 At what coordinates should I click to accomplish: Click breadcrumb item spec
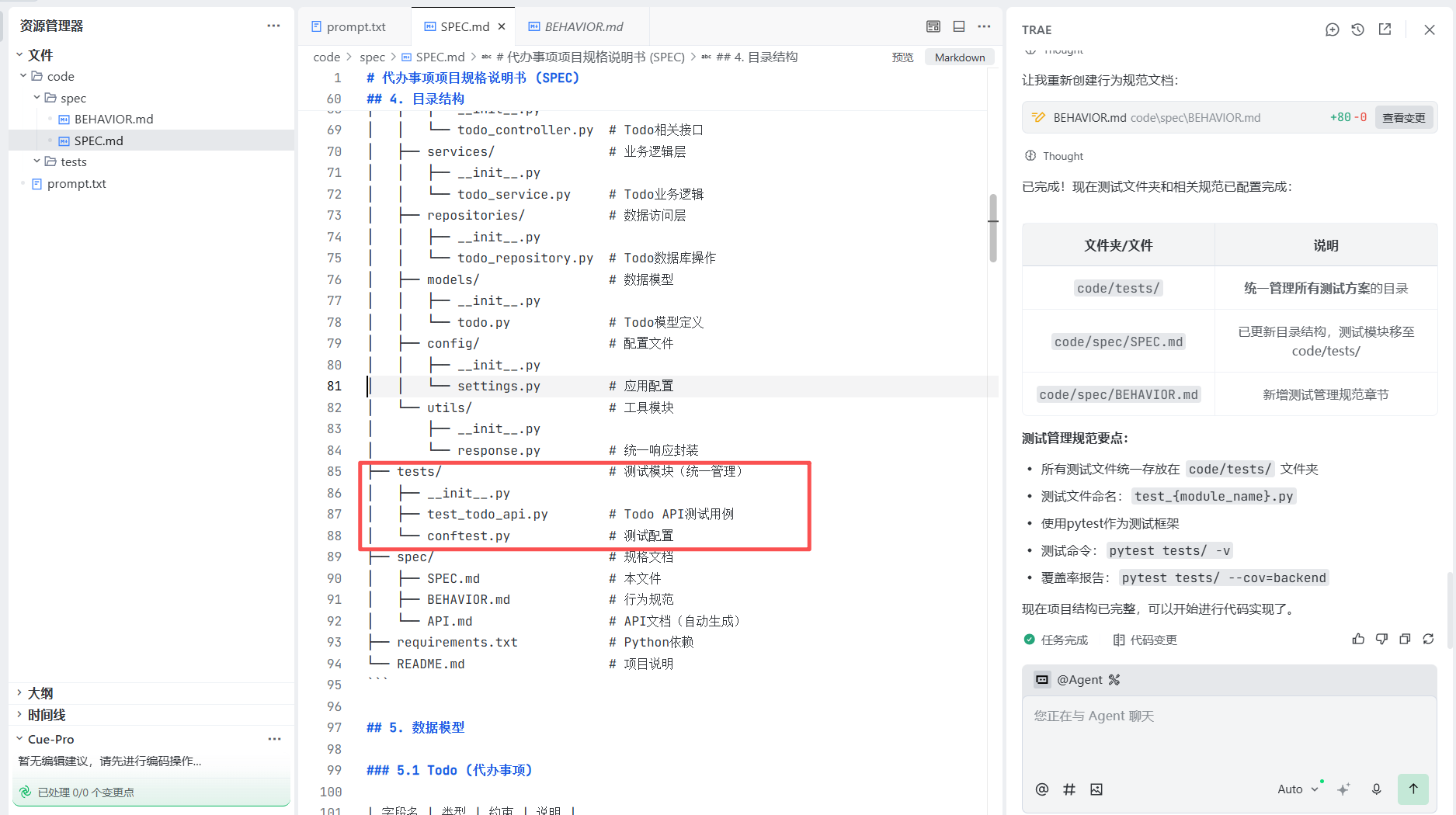point(372,57)
